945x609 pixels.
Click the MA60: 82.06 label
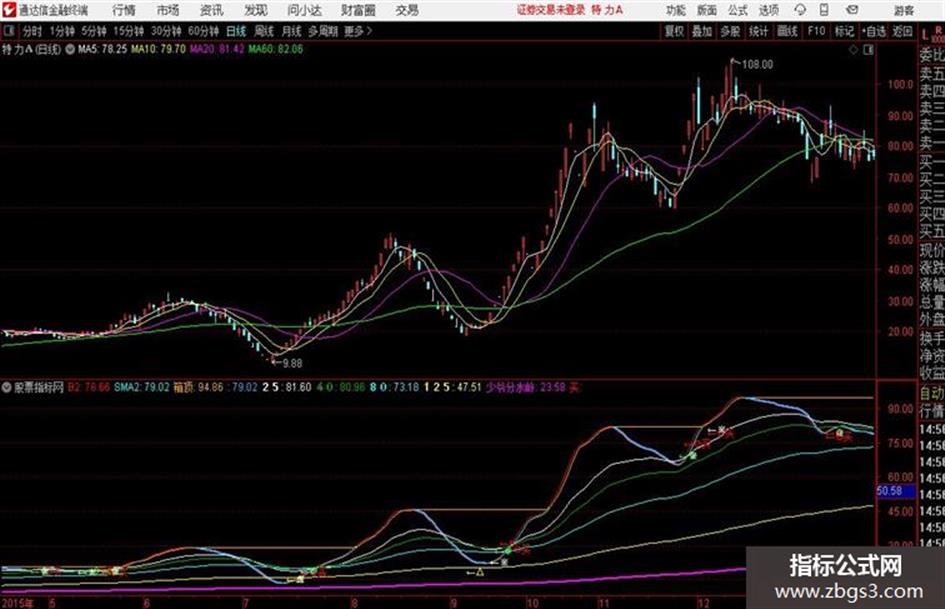(275, 49)
